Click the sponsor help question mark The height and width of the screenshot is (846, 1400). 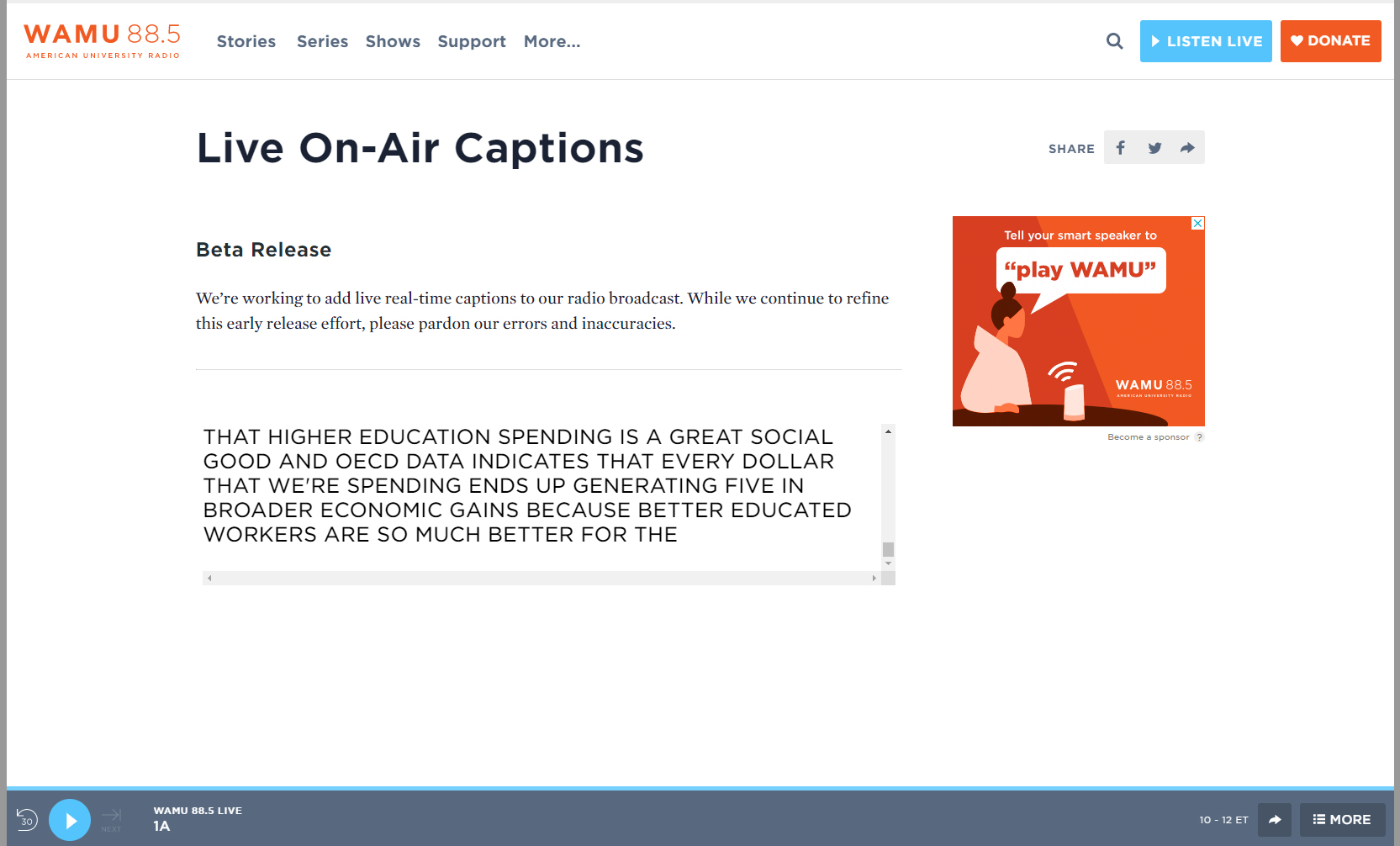(x=1199, y=437)
